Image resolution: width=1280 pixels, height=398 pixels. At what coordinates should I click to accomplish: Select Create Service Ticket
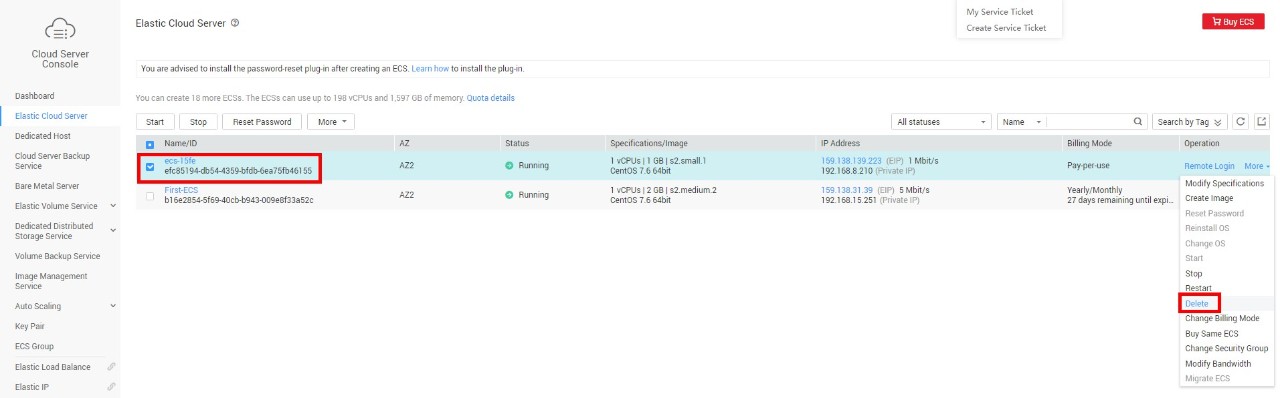(x=1006, y=28)
